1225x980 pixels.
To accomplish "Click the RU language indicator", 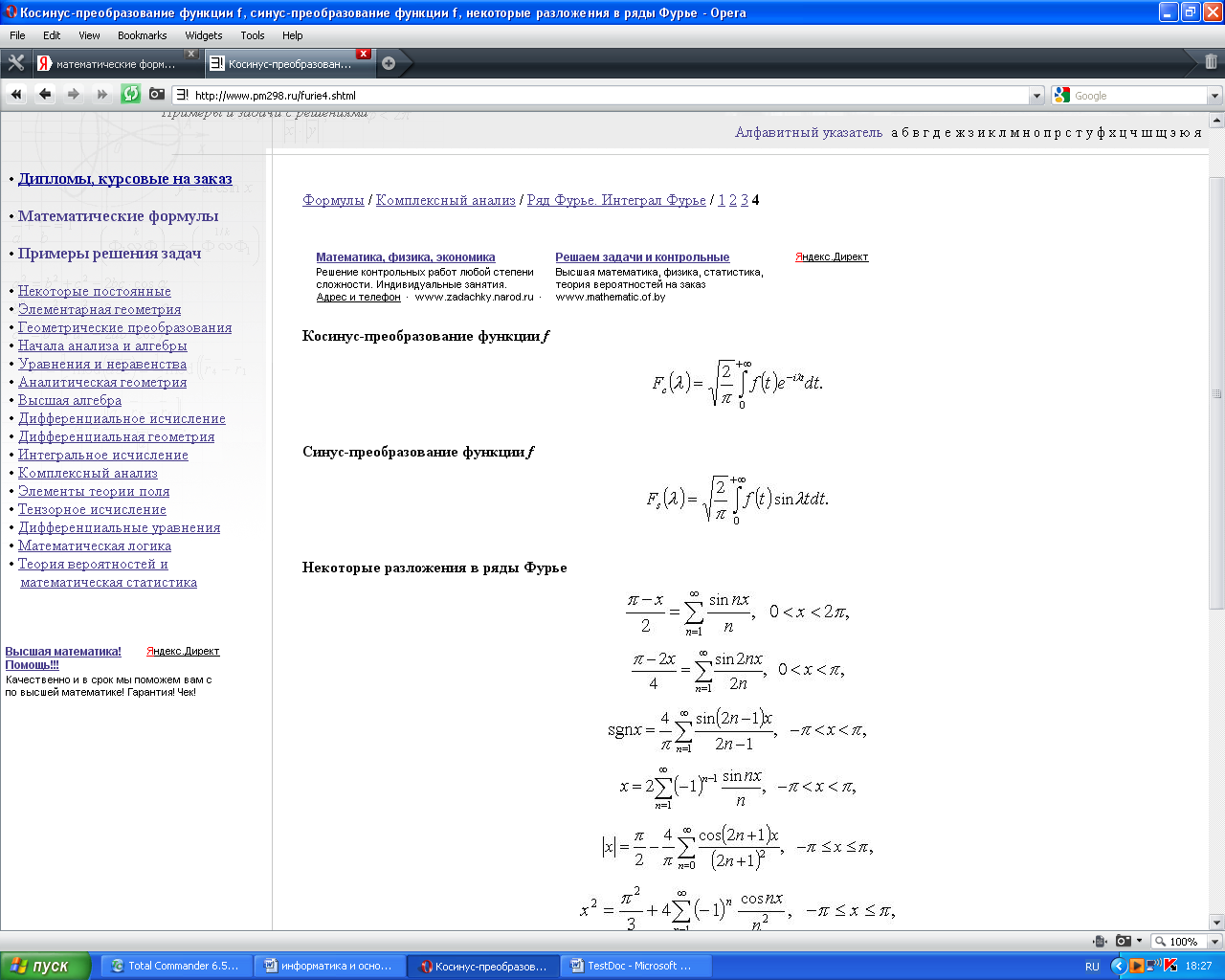I will click(x=1092, y=967).
